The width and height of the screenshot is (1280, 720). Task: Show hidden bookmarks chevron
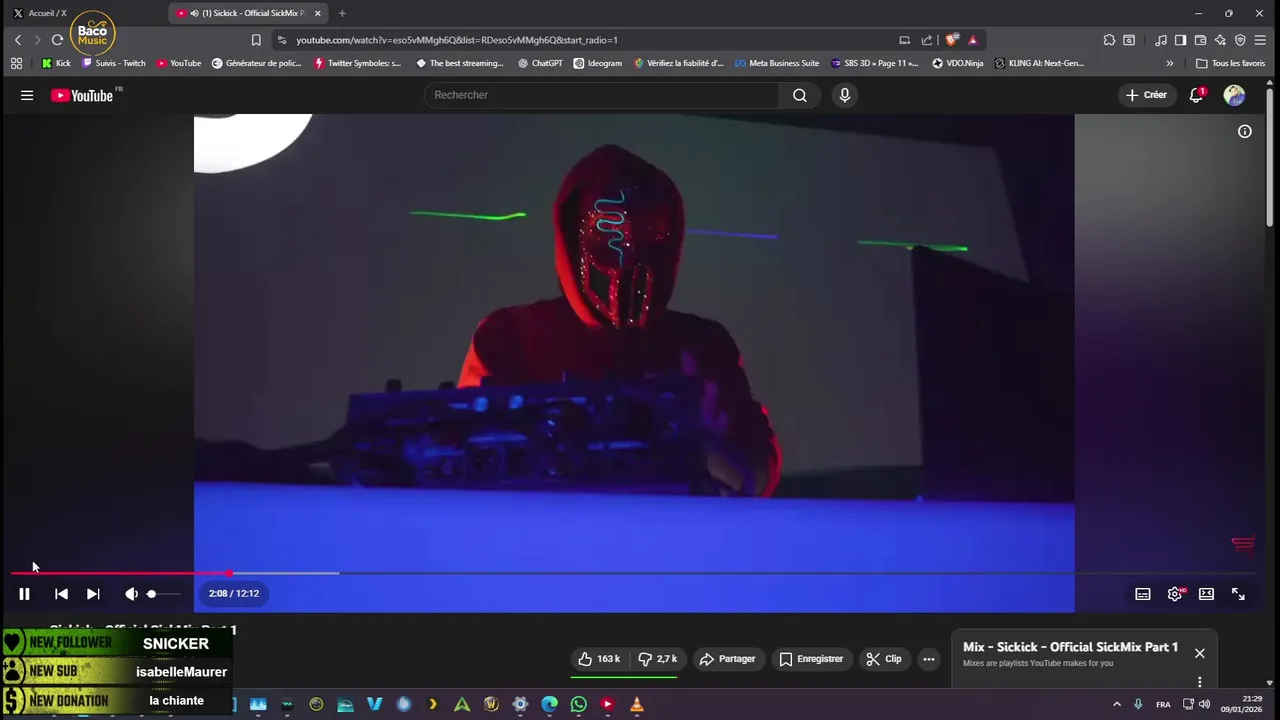[x=1169, y=63]
